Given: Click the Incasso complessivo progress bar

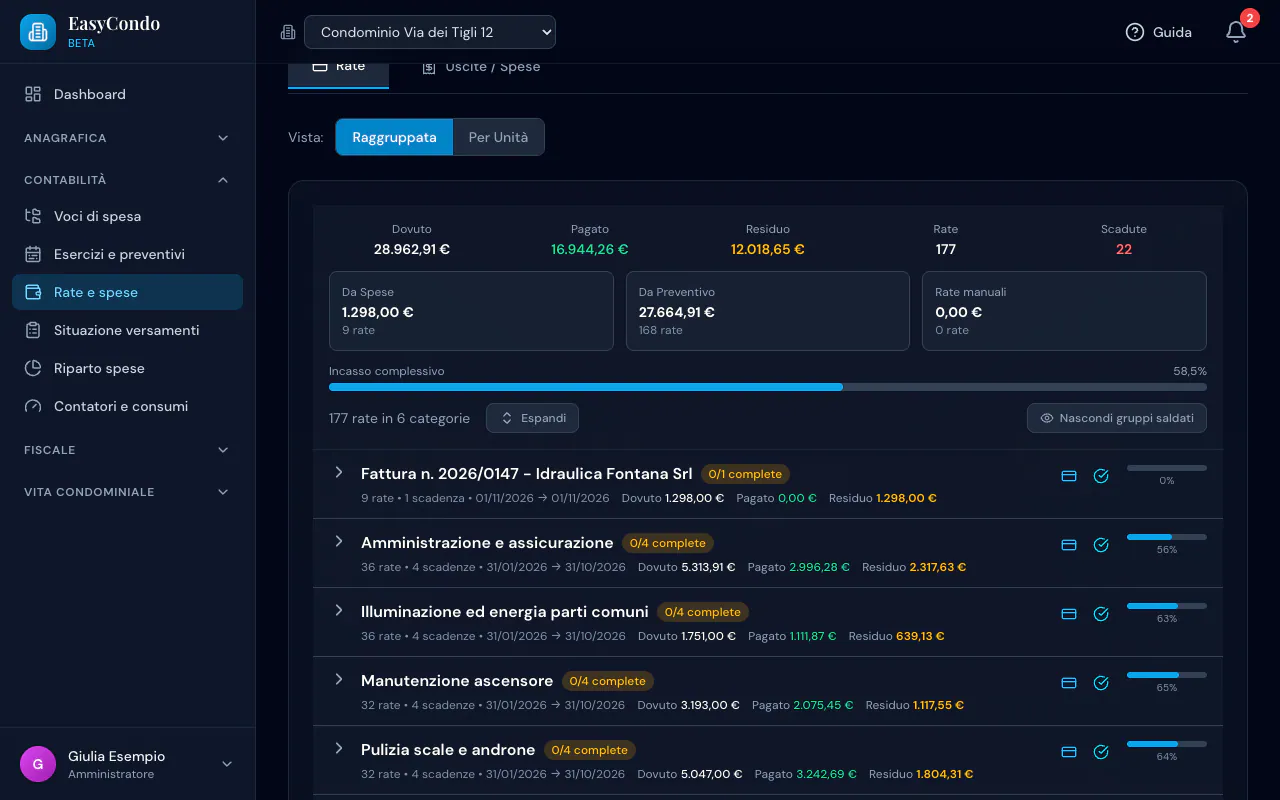Looking at the screenshot, I should (x=768, y=387).
